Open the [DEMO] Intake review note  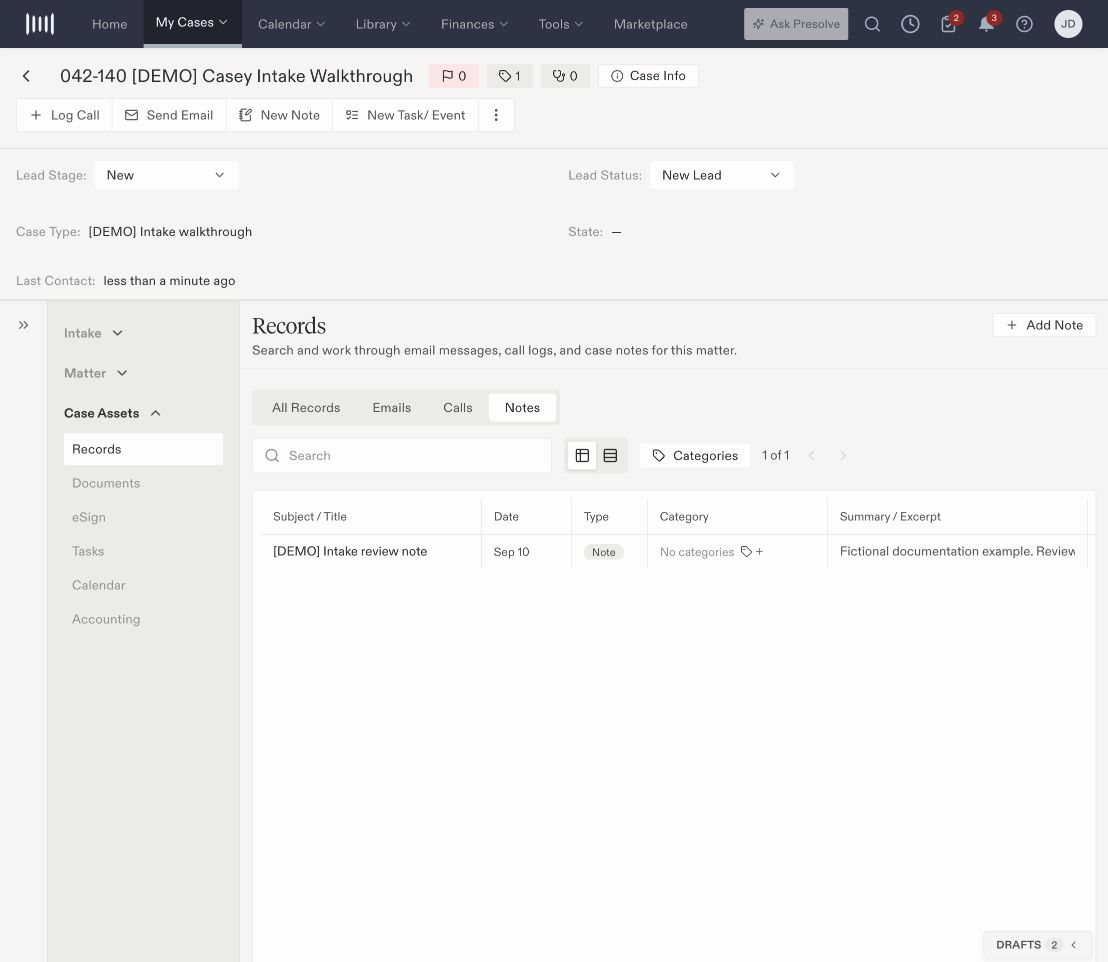point(350,551)
